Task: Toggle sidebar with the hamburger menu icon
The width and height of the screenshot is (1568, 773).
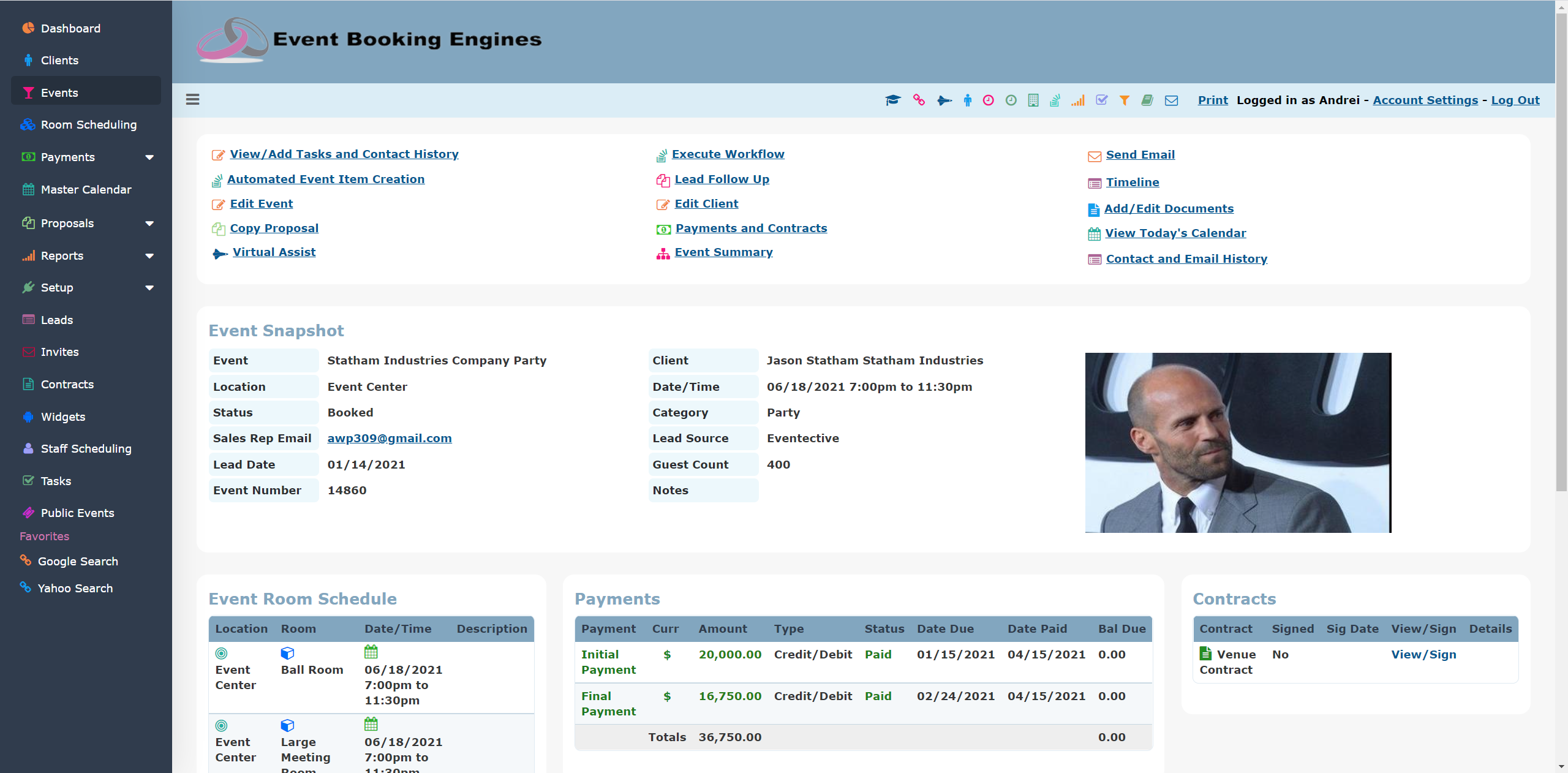Action: pyautogui.click(x=192, y=99)
